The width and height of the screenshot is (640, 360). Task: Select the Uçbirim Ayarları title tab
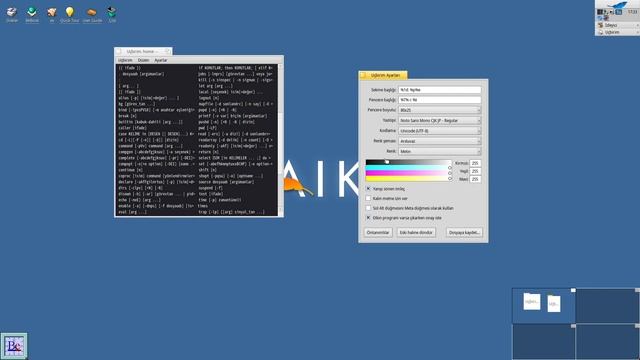(383, 75)
